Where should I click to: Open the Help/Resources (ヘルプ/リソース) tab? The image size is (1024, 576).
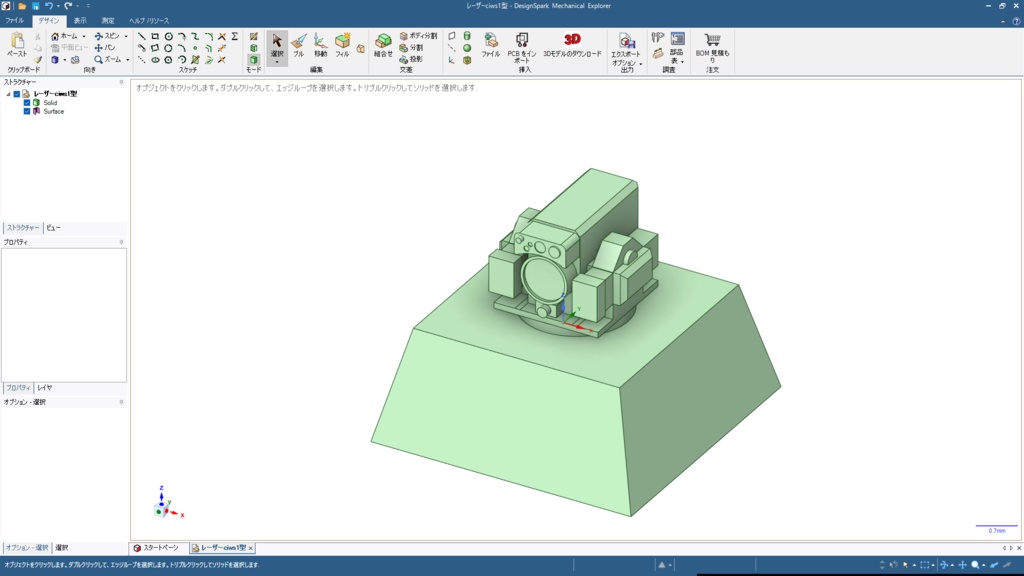tap(149, 21)
